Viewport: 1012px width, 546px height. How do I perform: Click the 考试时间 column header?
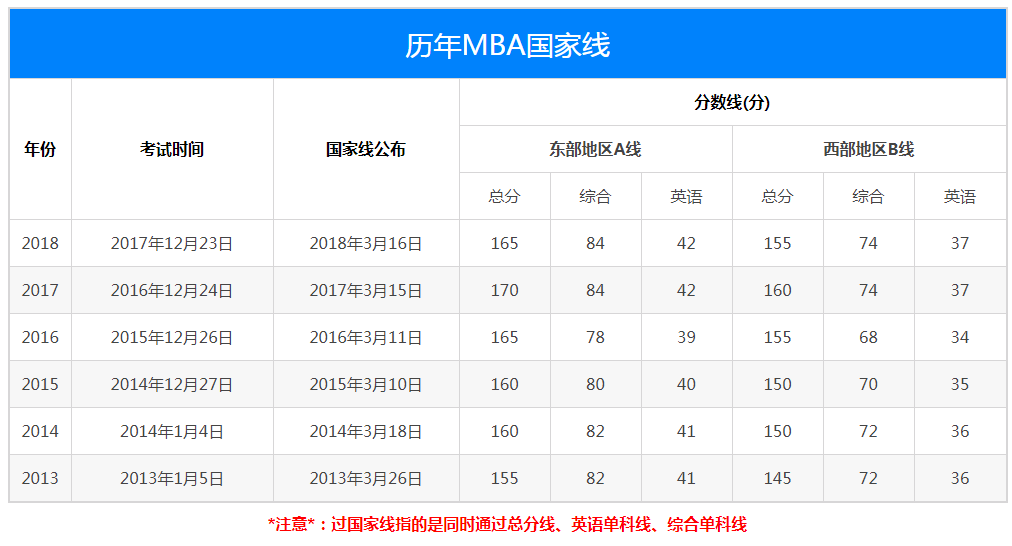tap(172, 149)
